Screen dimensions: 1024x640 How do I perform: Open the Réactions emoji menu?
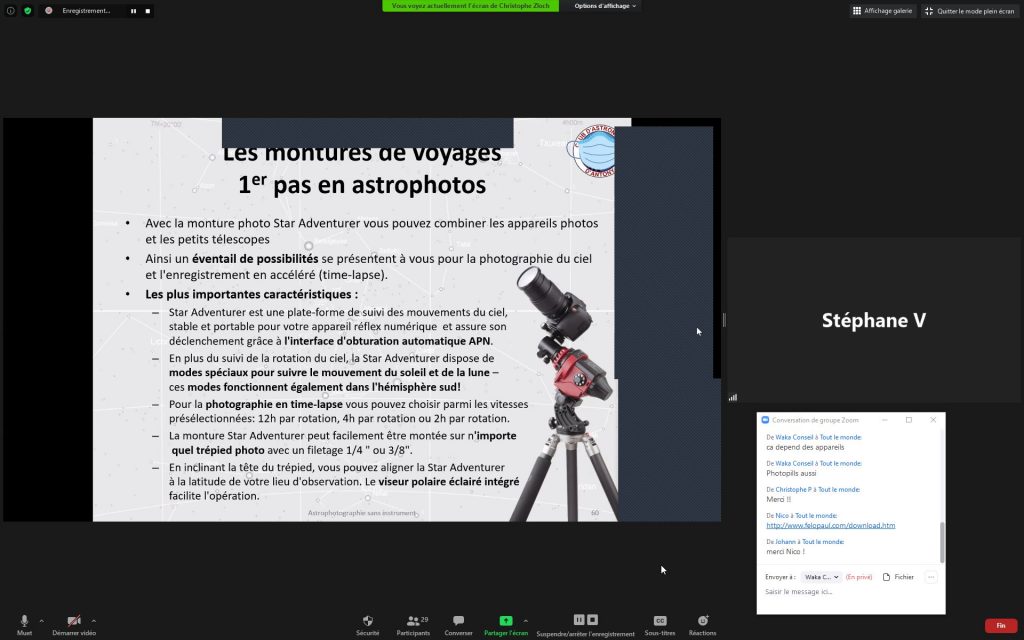(702, 624)
